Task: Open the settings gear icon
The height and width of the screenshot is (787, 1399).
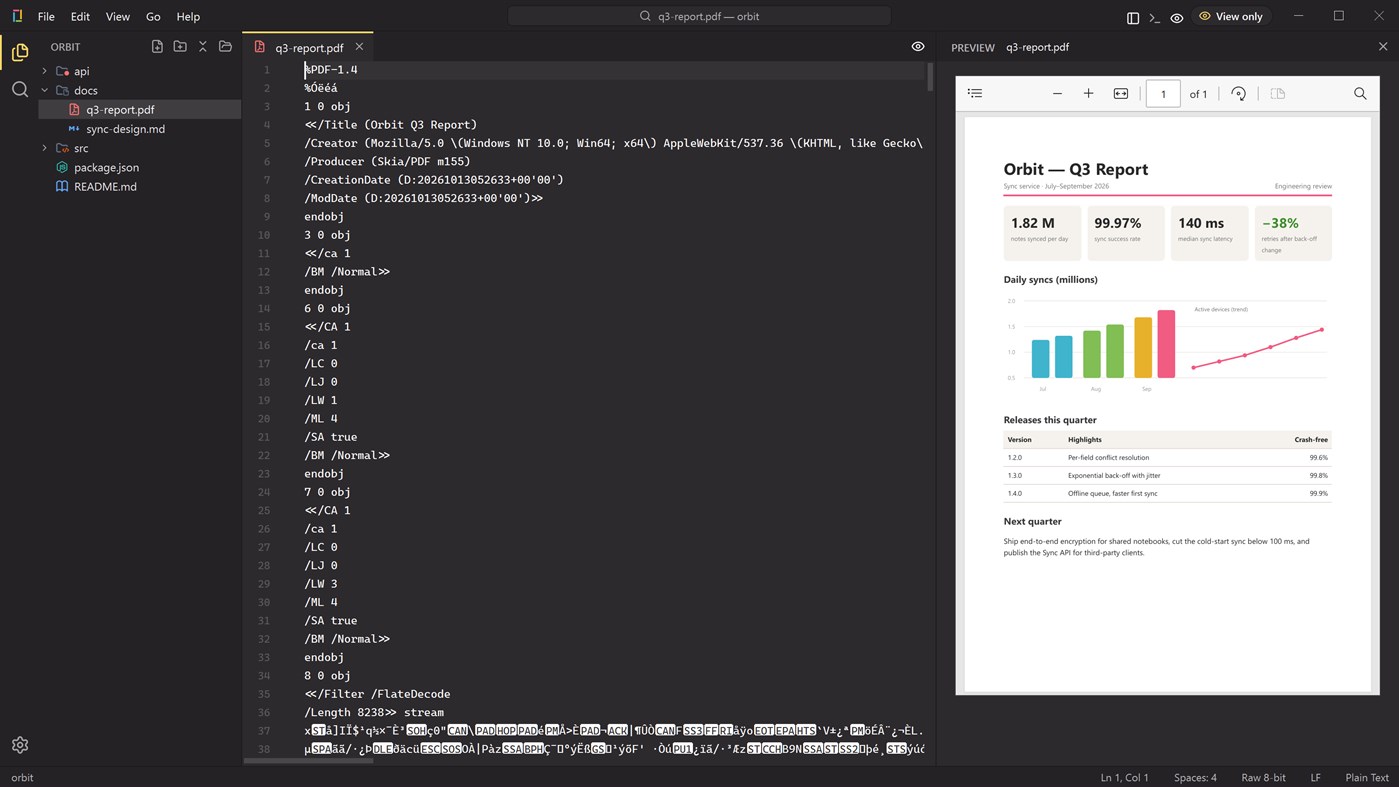Action: pyautogui.click(x=20, y=745)
